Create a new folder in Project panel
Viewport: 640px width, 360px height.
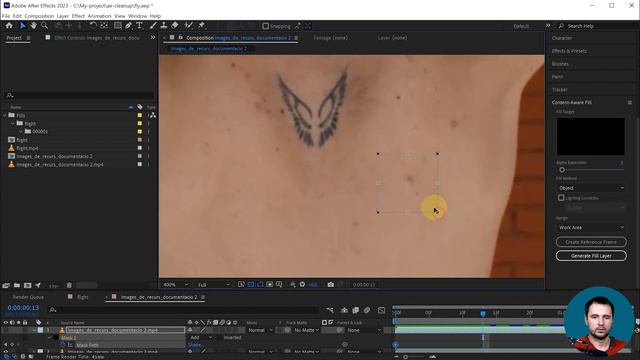point(17,285)
